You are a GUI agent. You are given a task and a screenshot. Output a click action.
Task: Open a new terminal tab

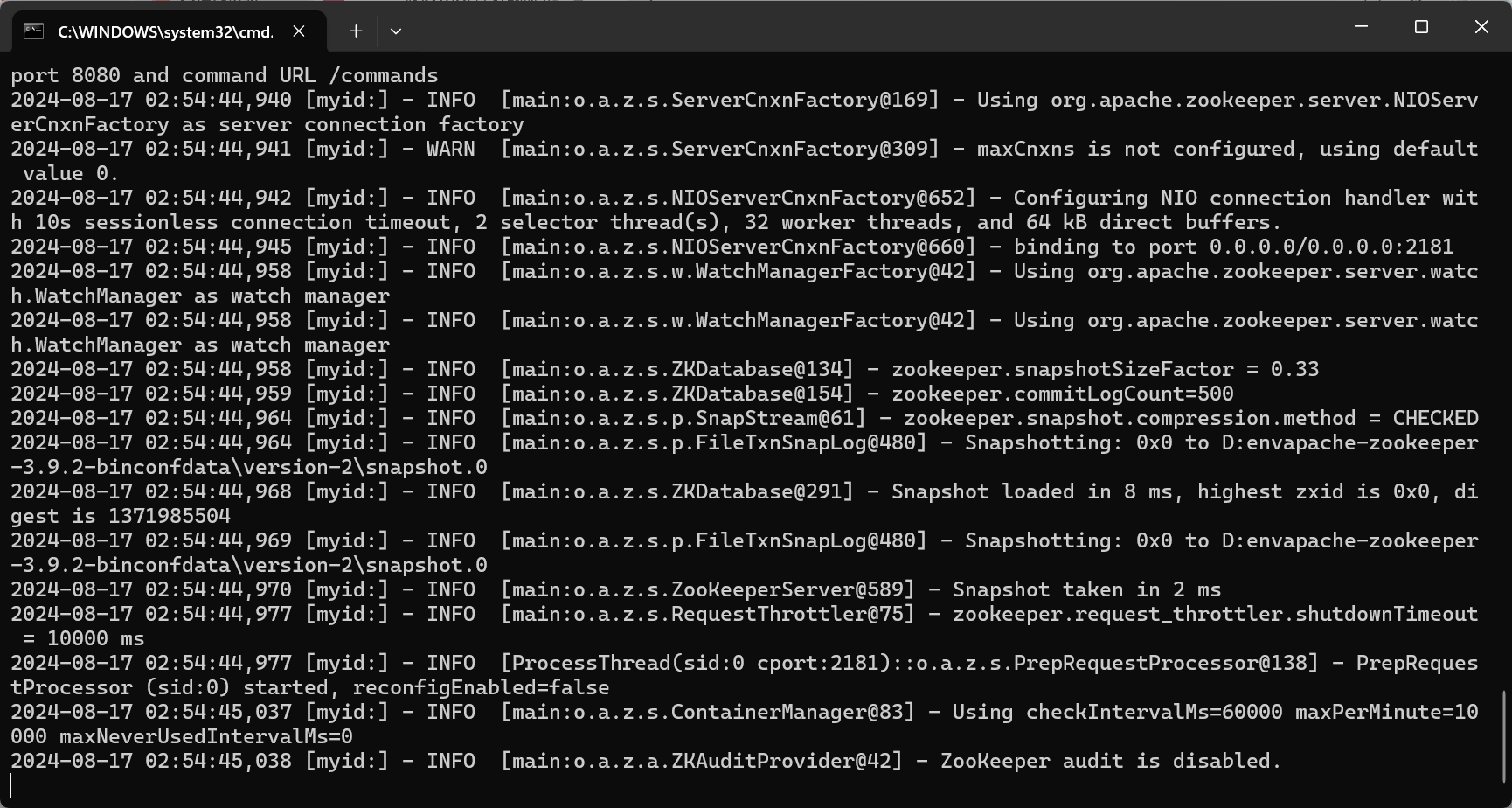click(356, 31)
